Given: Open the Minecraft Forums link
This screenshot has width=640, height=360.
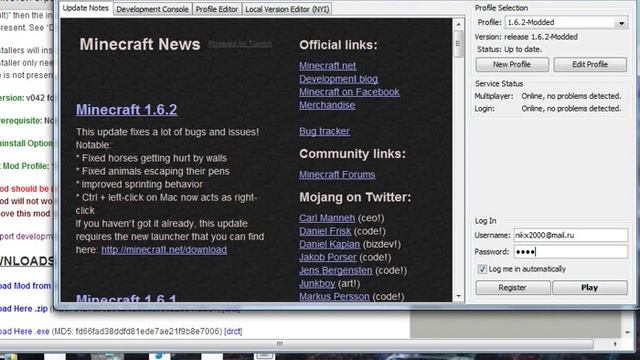Looking at the screenshot, I should (337, 174).
